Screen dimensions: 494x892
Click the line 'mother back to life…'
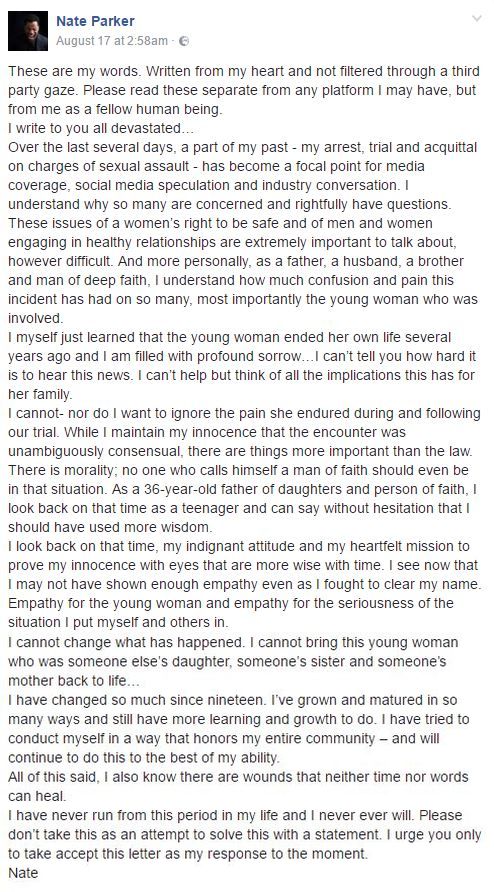coord(73,680)
